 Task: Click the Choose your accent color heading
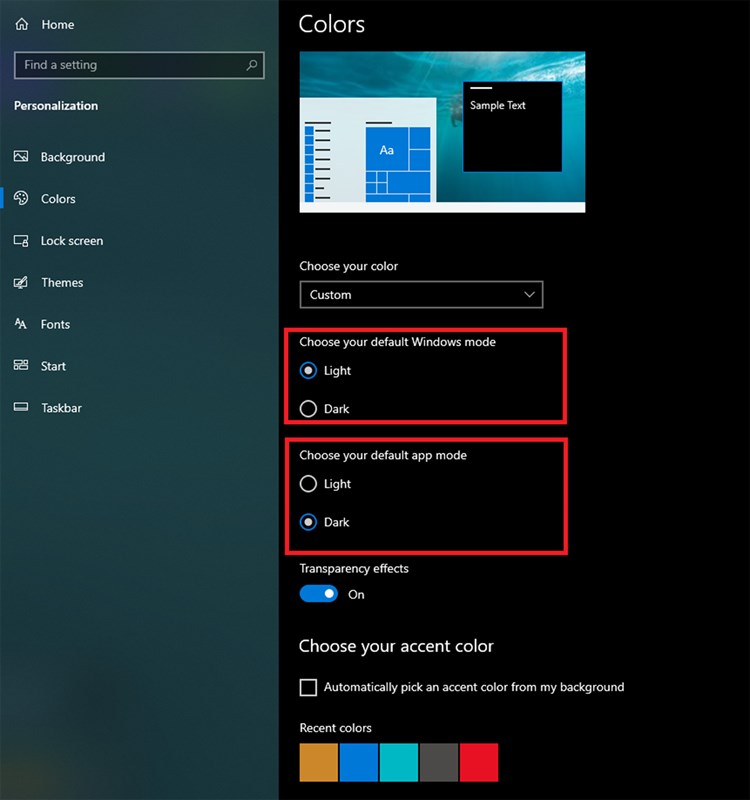click(396, 646)
